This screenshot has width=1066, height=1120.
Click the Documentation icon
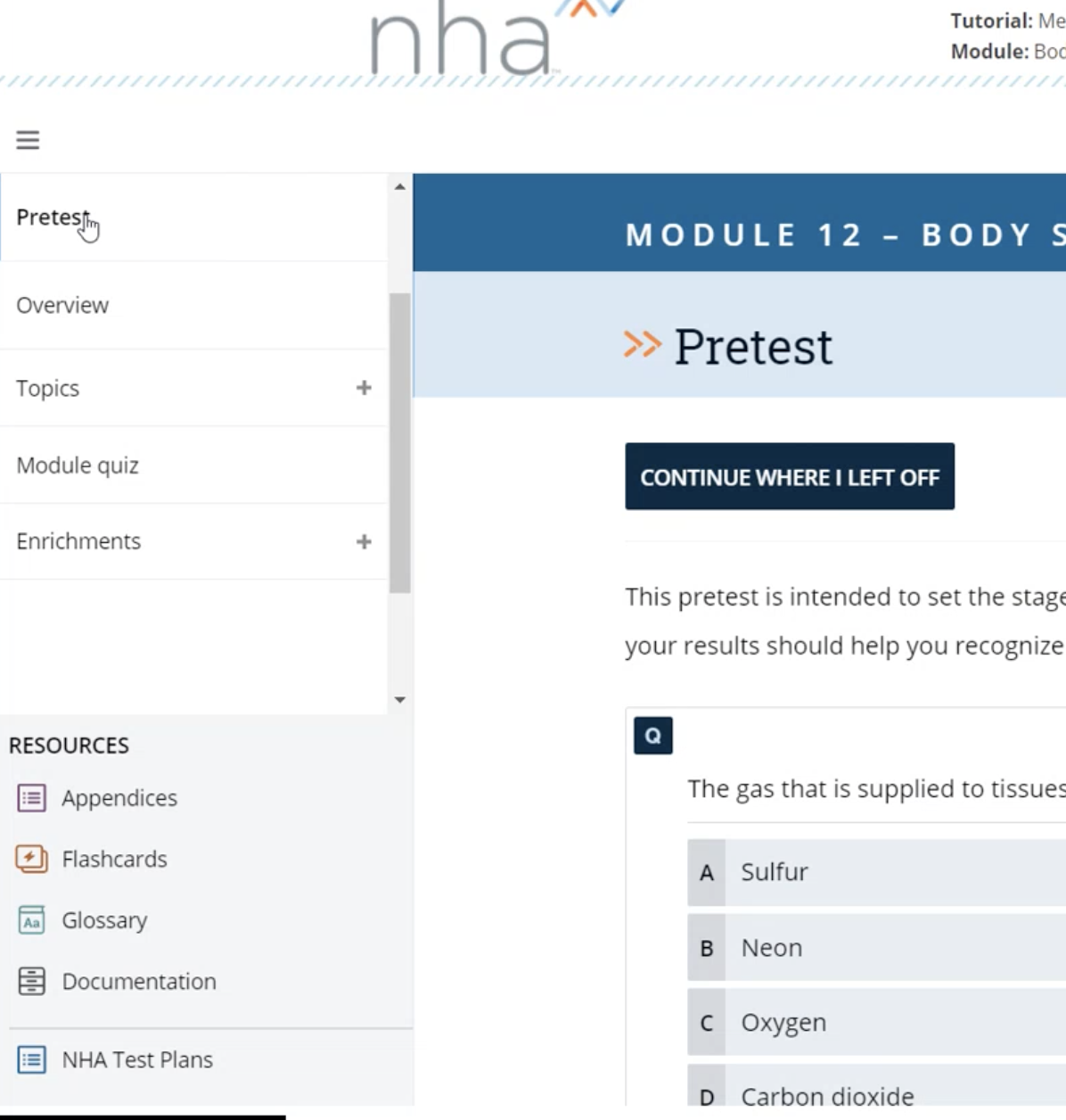click(x=31, y=981)
